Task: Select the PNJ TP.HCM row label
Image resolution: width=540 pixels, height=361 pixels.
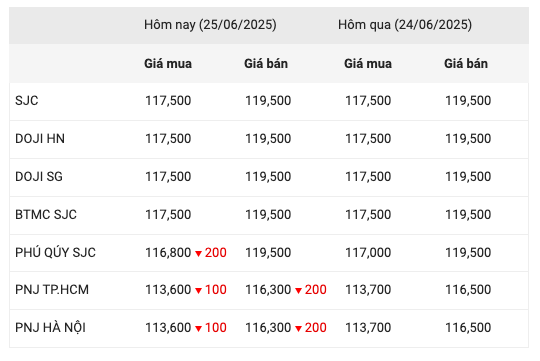Action: [52, 289]
